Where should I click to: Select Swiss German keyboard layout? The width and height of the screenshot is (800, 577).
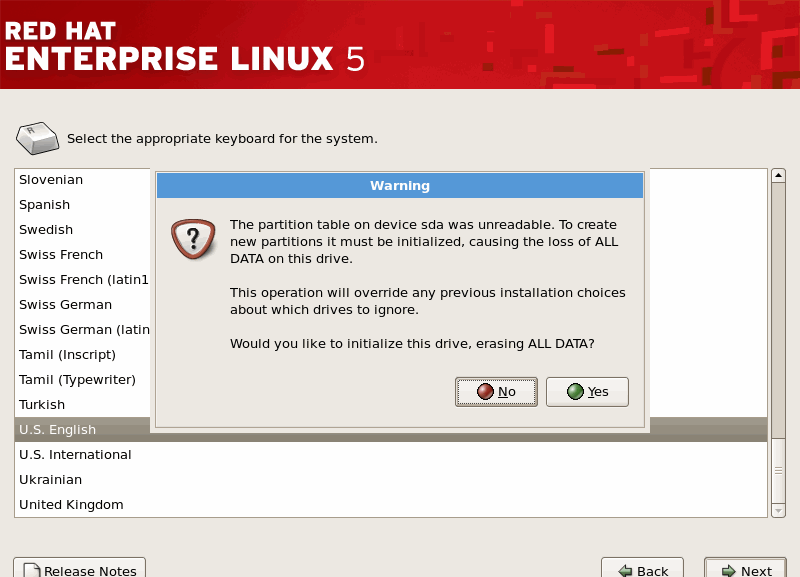[x=65, y=305]
